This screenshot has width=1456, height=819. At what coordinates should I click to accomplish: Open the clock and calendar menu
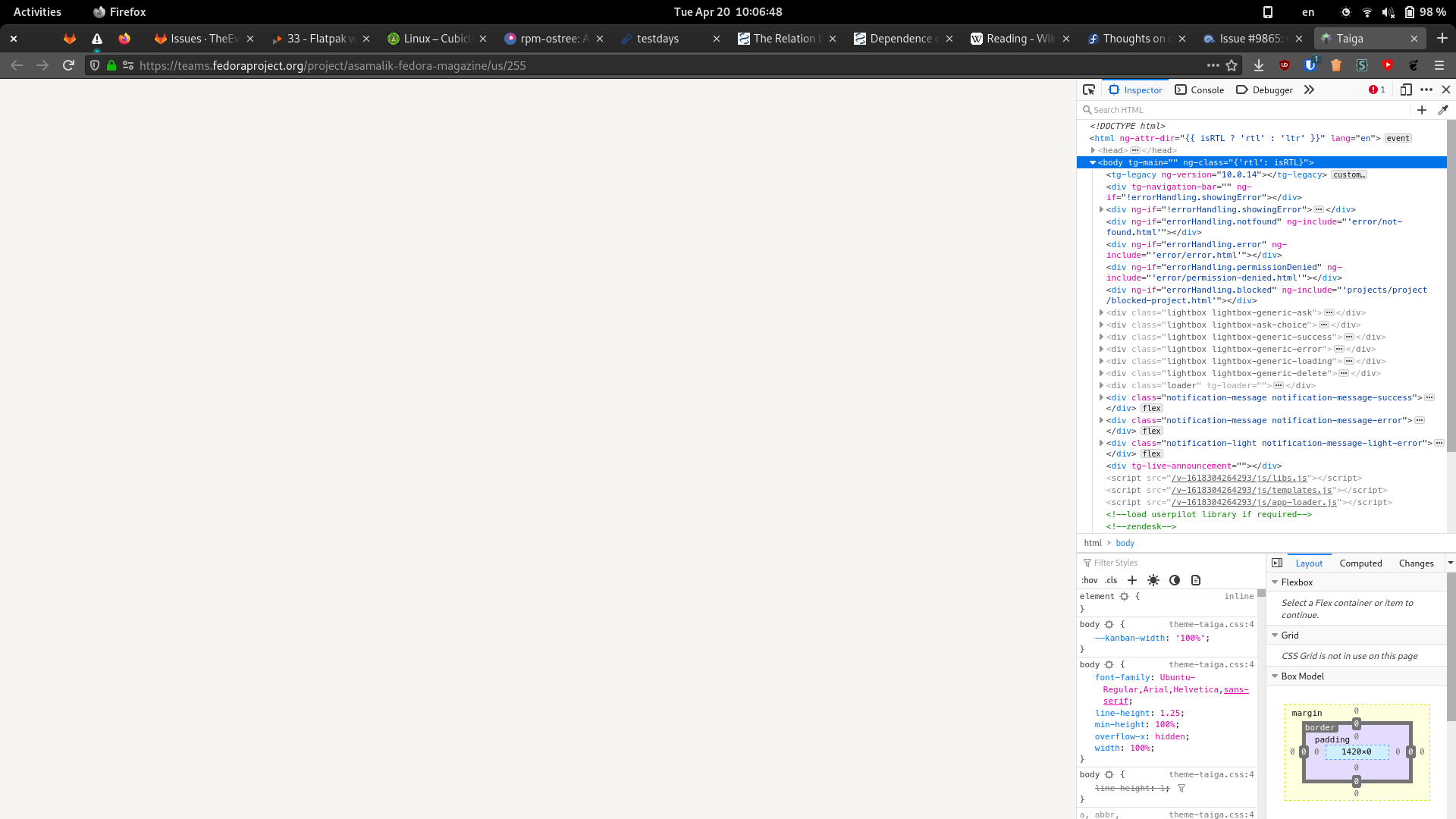728,11
